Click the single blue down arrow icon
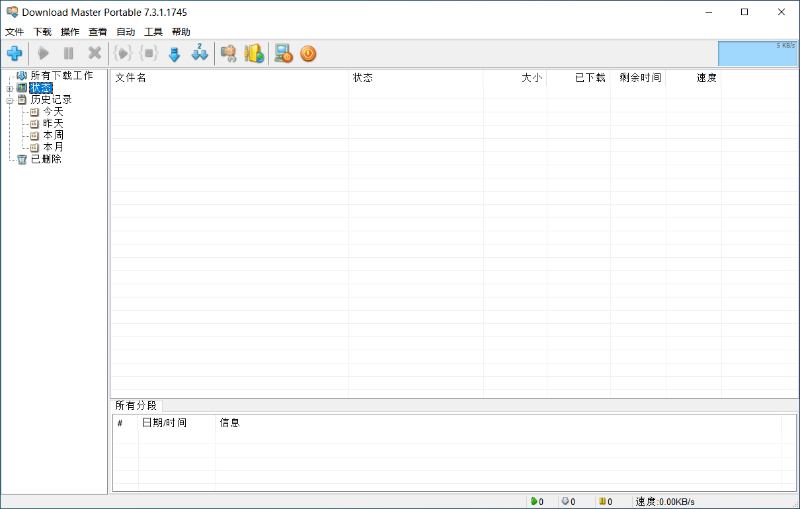Viewport: 800px width, 509px height. (x=174, y=54)
